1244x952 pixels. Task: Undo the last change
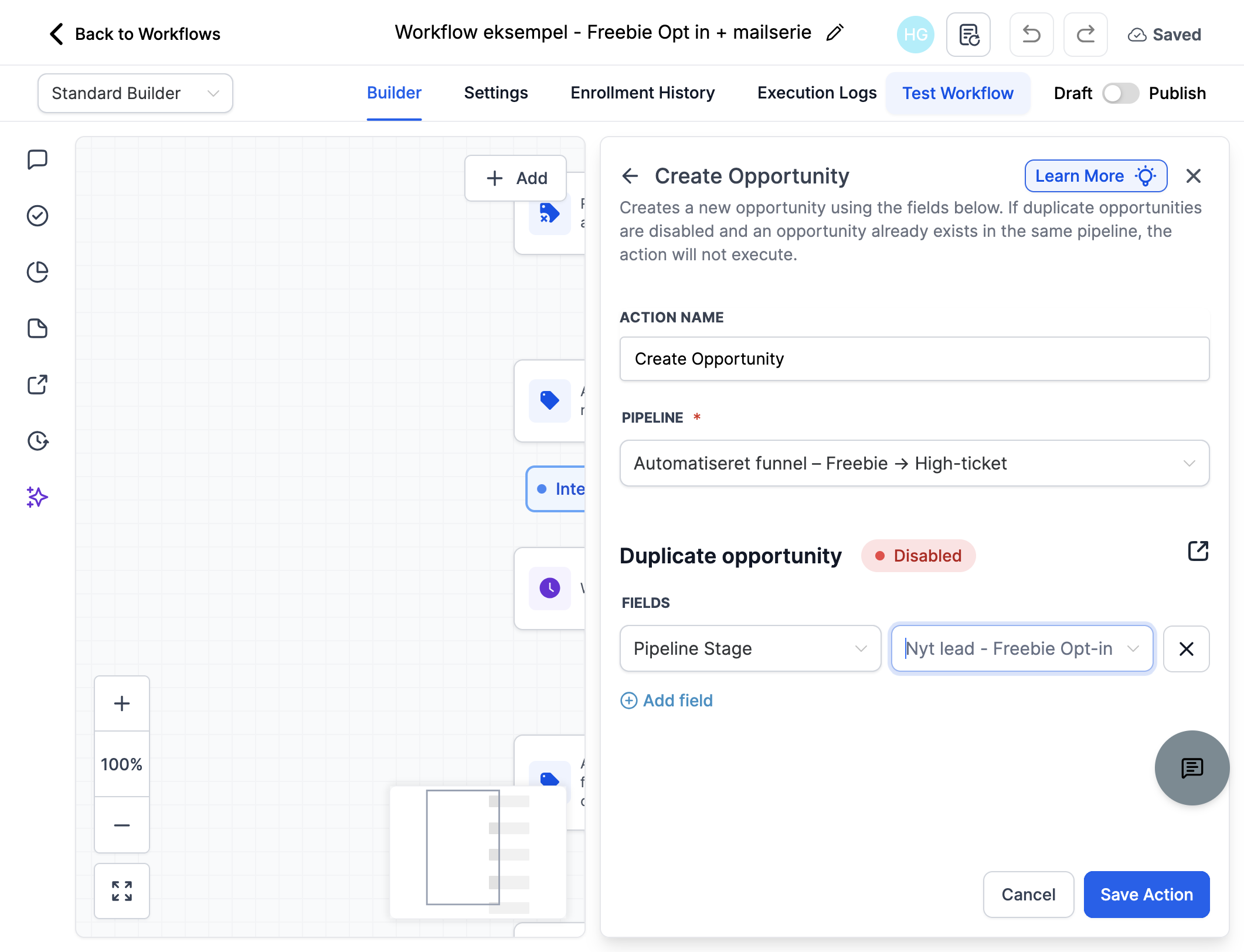pyautogui.click(x=1032, y=35)
